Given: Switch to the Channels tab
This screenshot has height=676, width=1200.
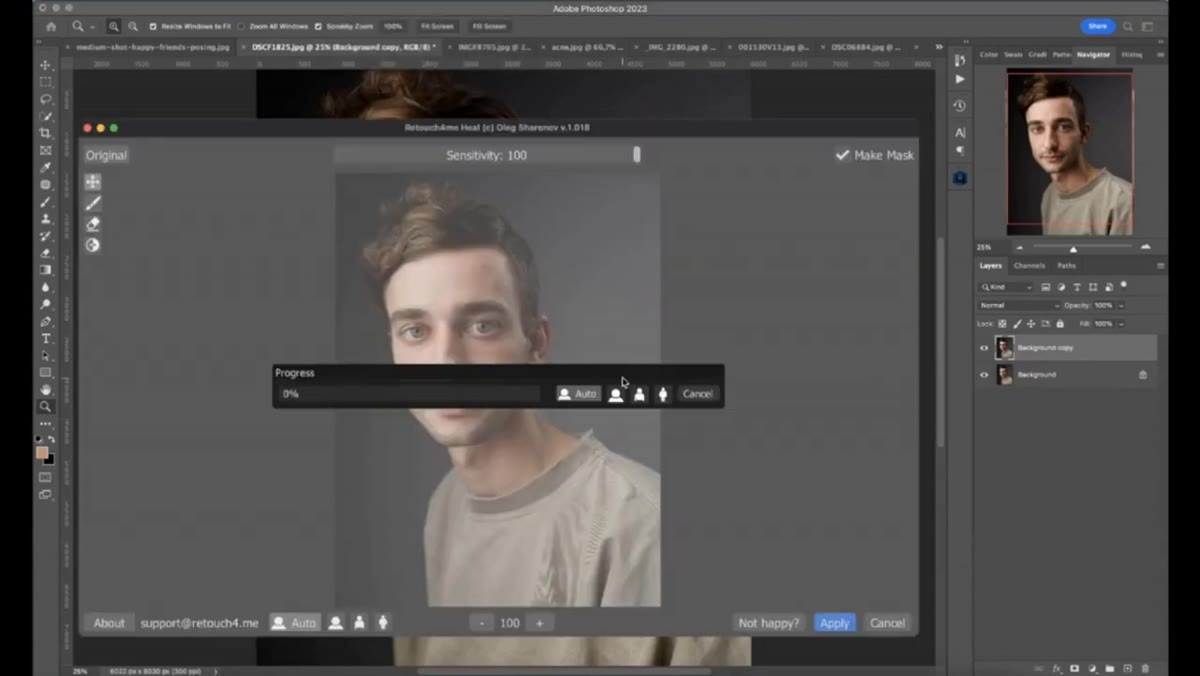Looking at the screenshot, I should pos(1029,266).
